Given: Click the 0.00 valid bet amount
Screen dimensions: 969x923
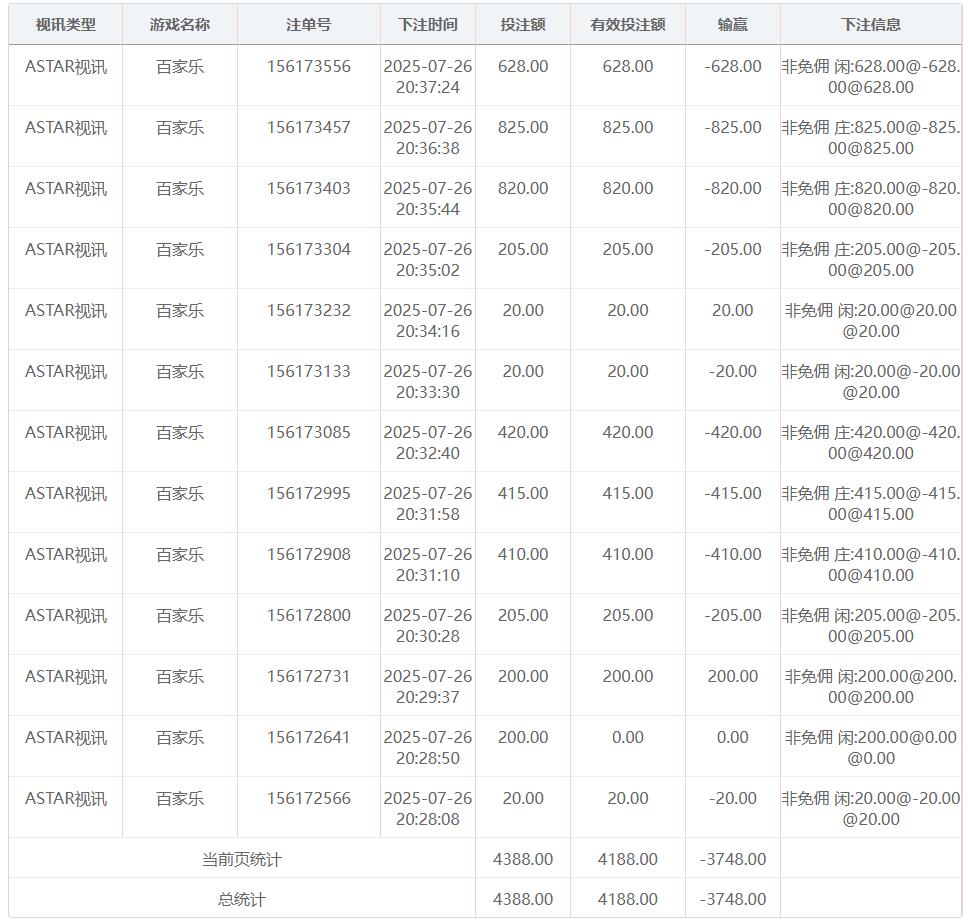Looking at the screenshot, I should 627,737.
